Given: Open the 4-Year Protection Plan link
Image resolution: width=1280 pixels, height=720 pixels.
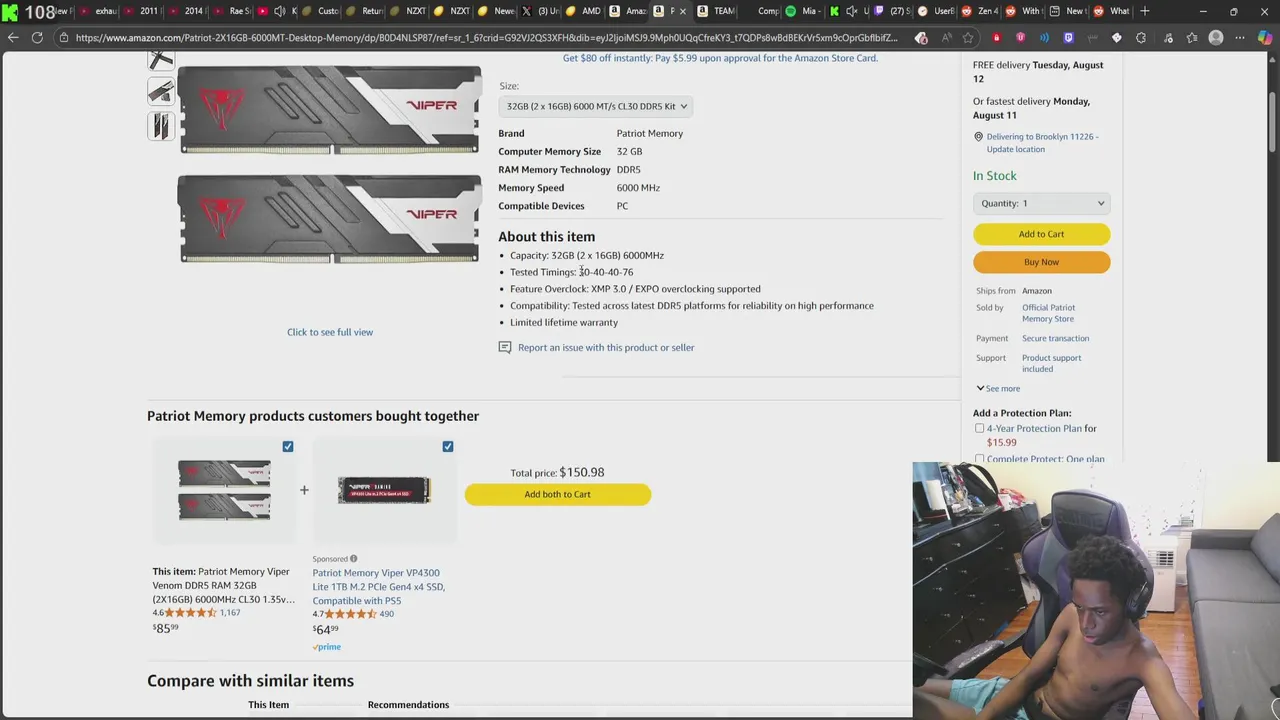Looking at the screenshot, I should [1034, 428].
